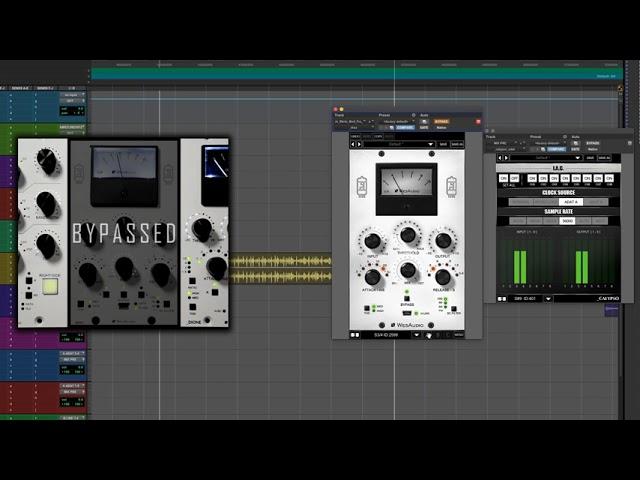
Task: Toggle the THD button on compressor
Action: 367,308
